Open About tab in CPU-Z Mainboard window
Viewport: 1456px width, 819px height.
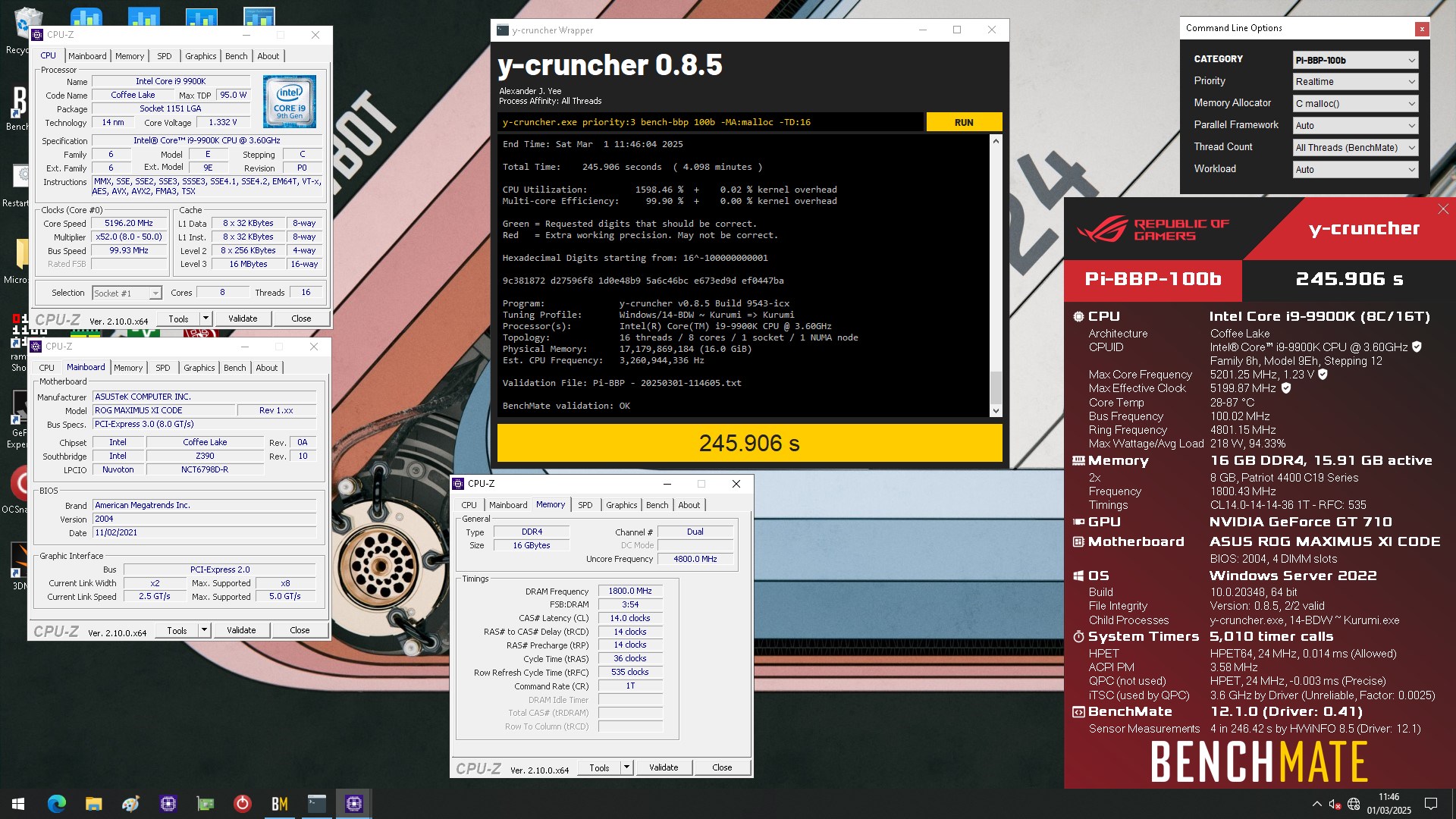coord(267,368)
